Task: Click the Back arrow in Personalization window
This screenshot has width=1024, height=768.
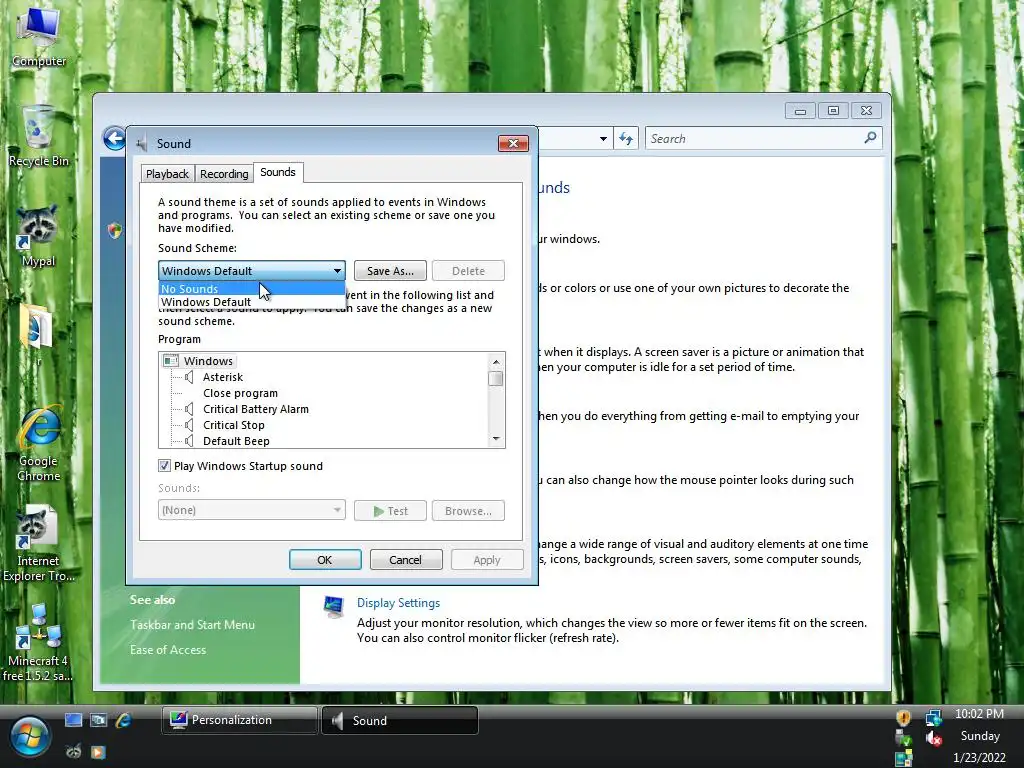Action: (x=114, y=138)
